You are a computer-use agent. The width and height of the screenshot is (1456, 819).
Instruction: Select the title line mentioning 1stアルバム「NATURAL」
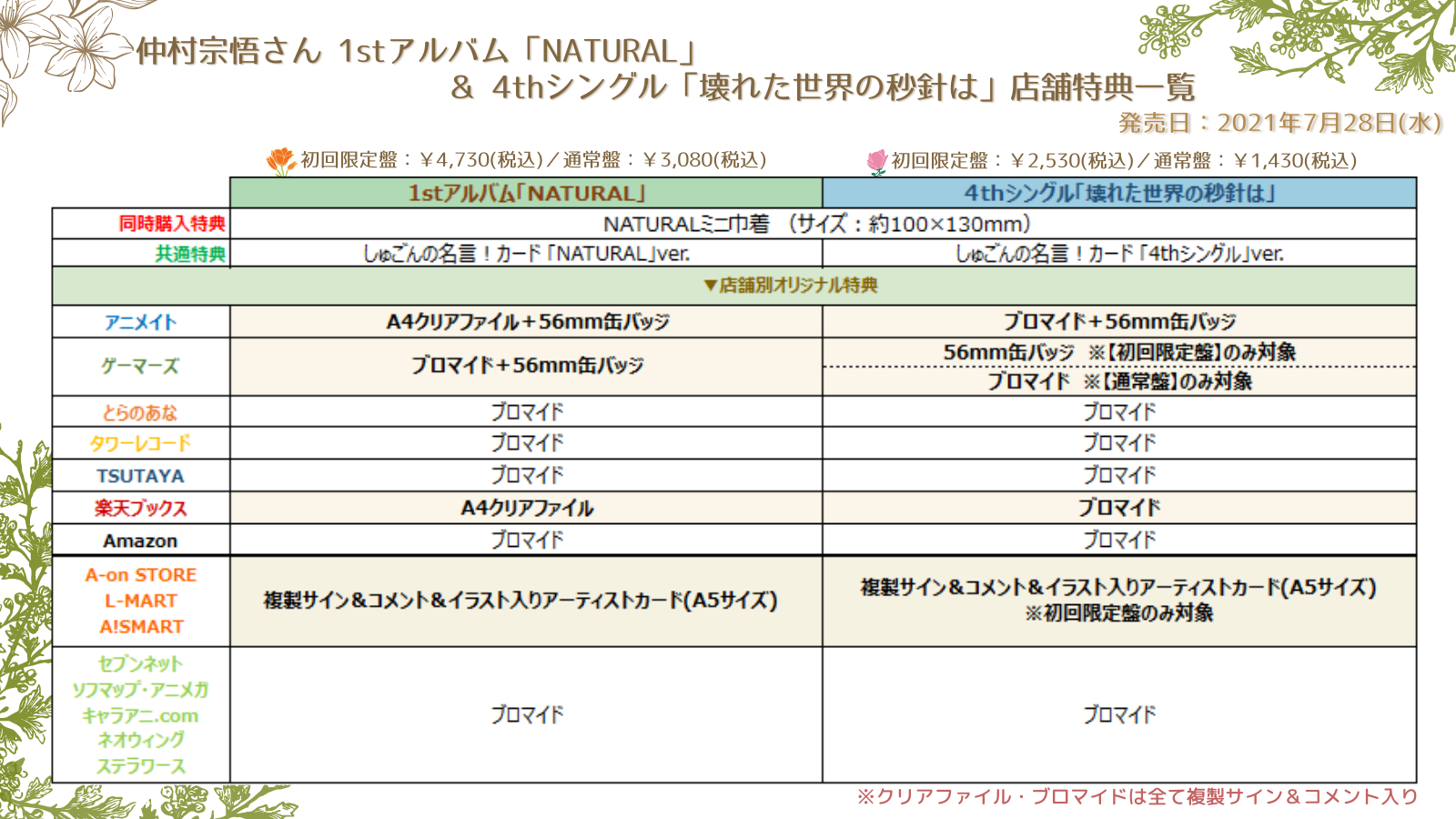pos(416,51)
